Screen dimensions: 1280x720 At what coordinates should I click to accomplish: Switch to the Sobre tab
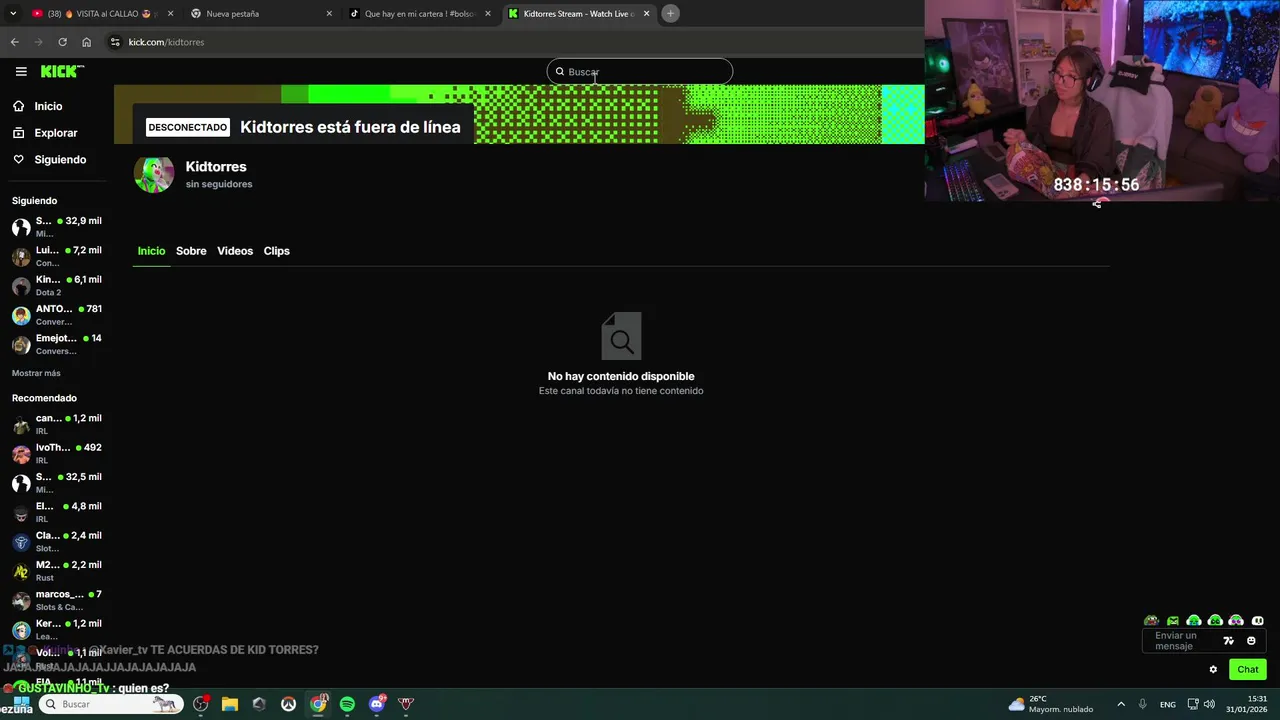coord(191,251)
